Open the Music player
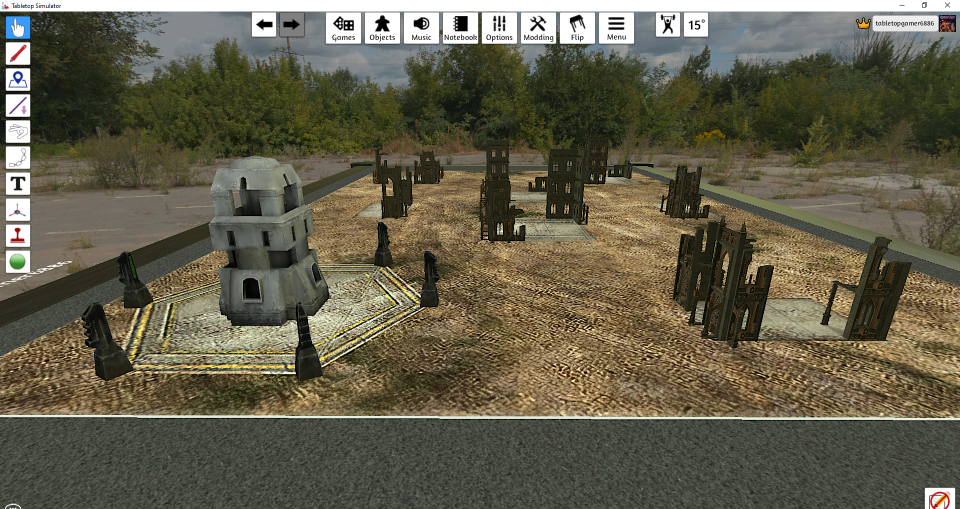 pyautogui.click(x=421, y=28)
